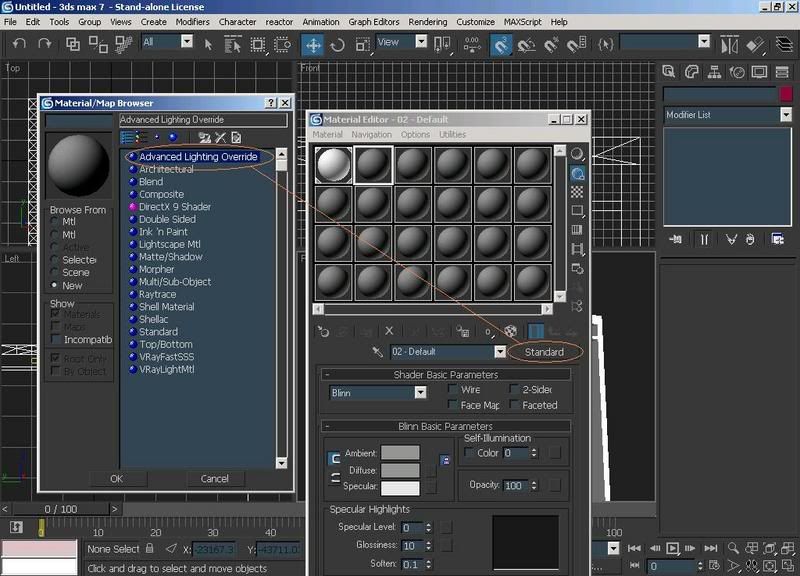Screen dimensions: 800x576
Task: Click the Diffuse color swatch
Action: [400, 470]
